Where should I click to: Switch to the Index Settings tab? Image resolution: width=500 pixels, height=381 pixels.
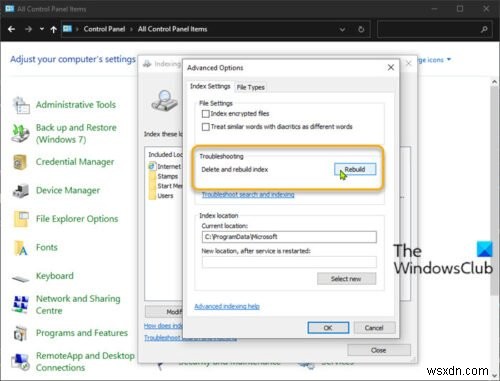(x=210, y=86)
